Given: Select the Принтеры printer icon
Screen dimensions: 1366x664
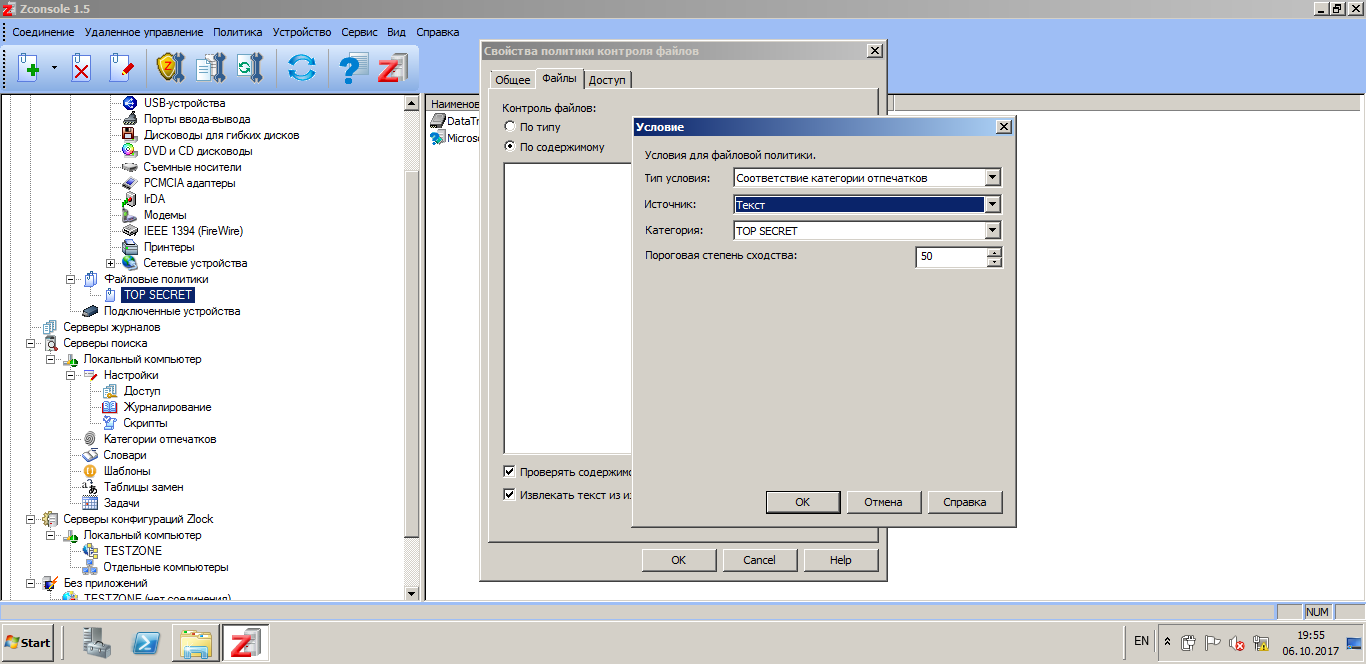Looking at the screenshot, I should pos(129,247).
